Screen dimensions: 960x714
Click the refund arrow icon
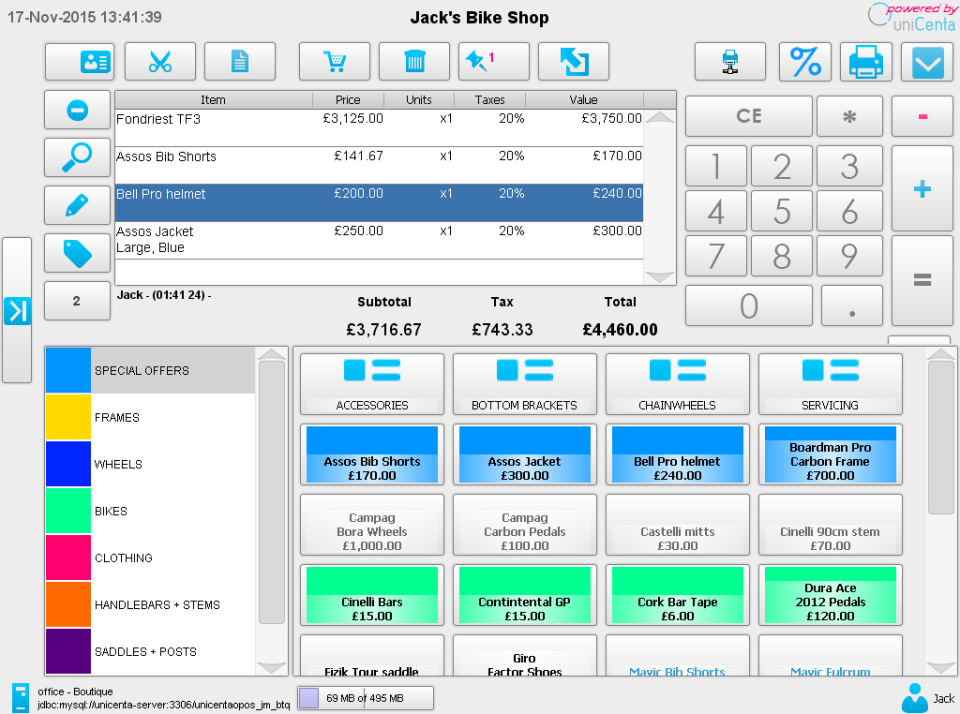573,61
